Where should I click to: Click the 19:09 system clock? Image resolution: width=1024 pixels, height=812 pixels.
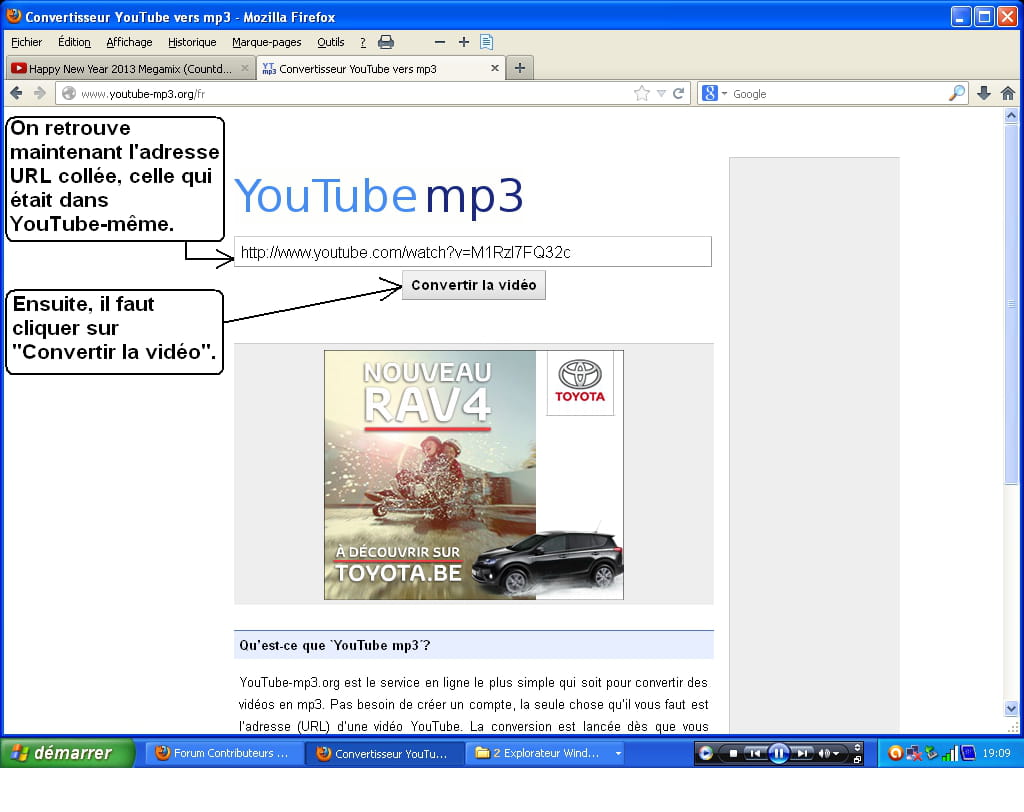pos(996,753)
